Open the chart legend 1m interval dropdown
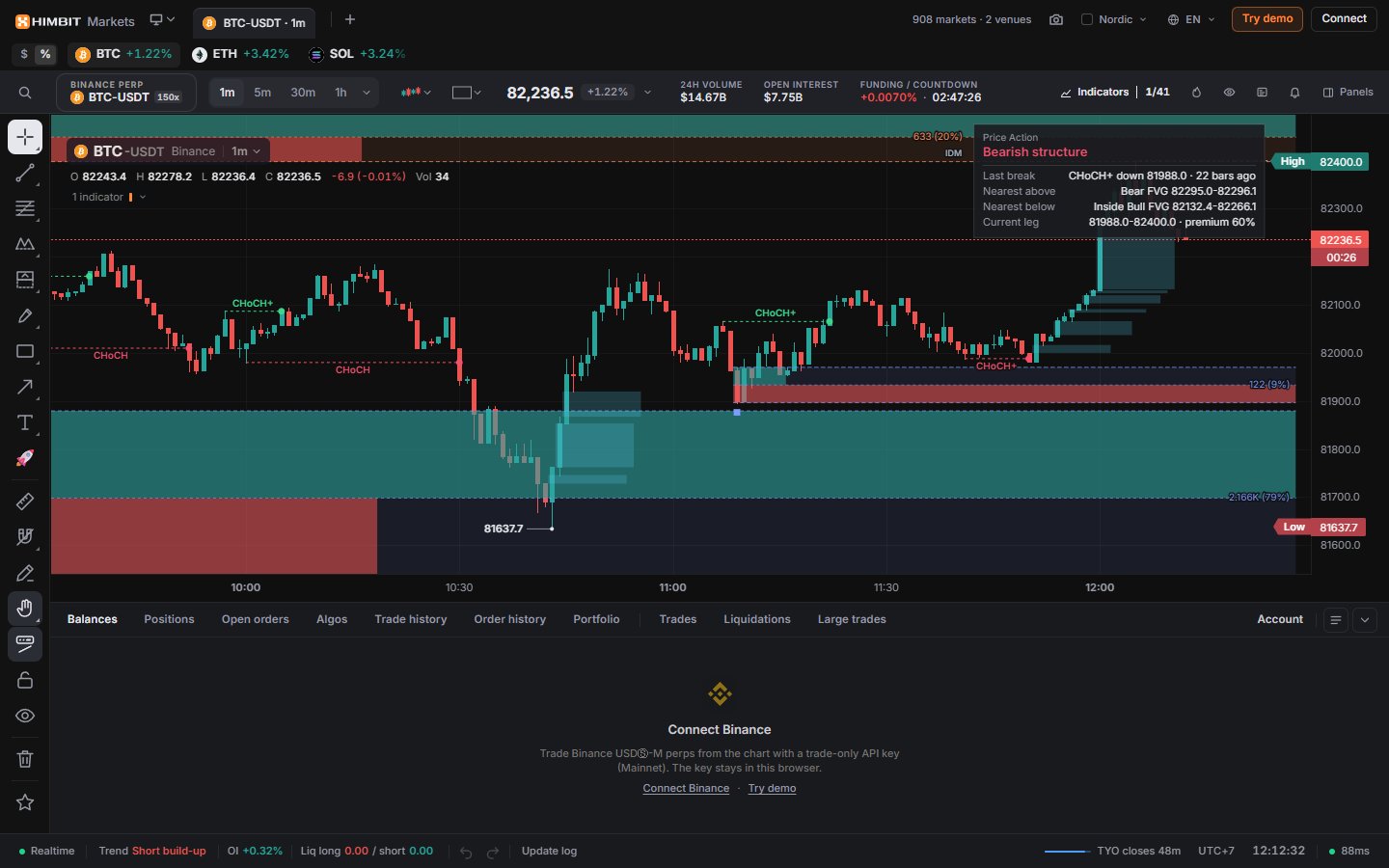The width and height of the screenshot is (1389, 868). (246, 151)
